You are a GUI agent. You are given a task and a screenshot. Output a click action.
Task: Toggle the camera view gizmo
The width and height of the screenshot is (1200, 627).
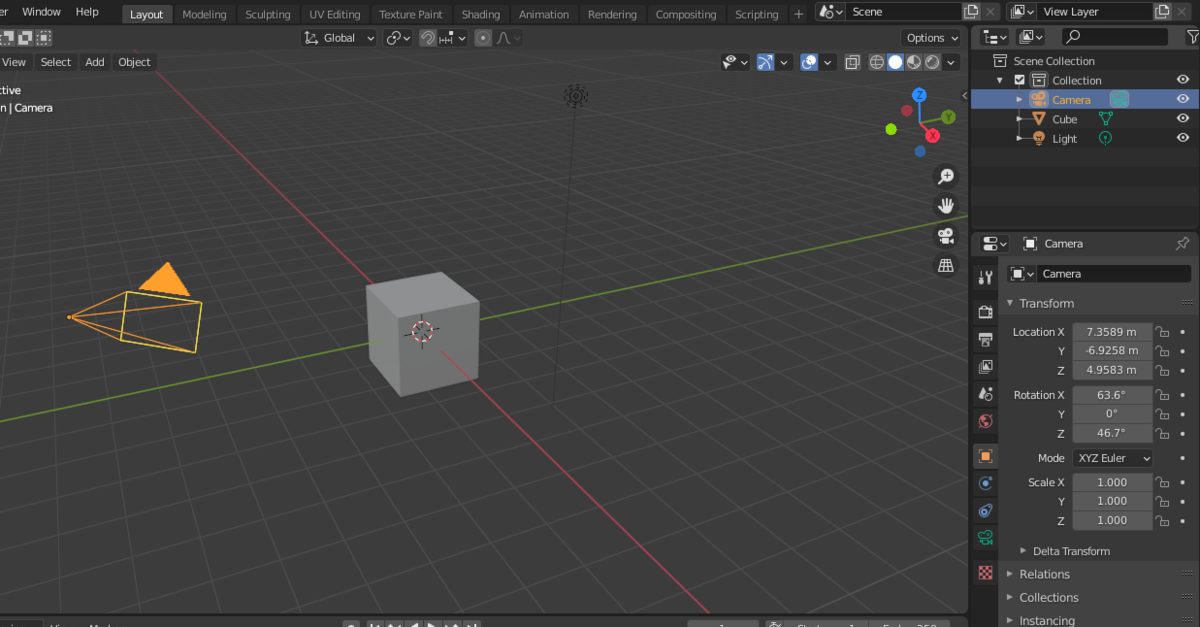[945, 236]
